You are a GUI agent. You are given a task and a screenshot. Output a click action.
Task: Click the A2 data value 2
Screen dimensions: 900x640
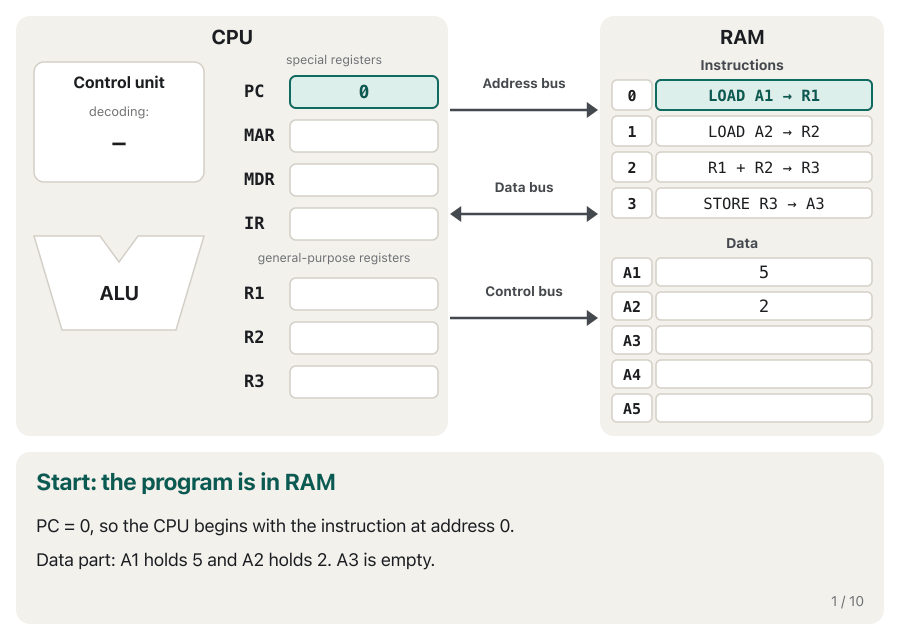(x=763, y=306)
